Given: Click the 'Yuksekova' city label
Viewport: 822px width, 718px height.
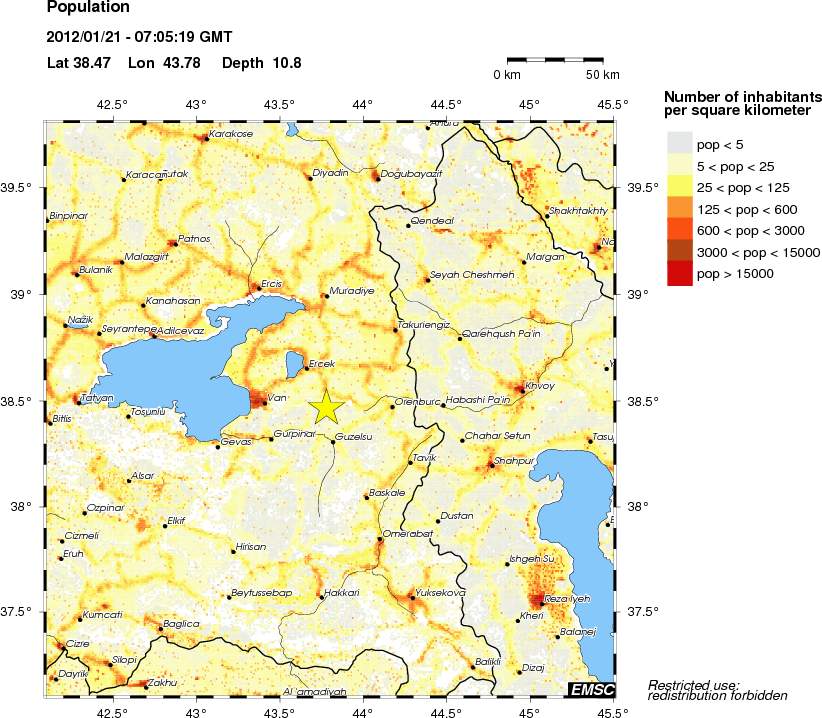Looking at the screenshot, I should point(440,592).
